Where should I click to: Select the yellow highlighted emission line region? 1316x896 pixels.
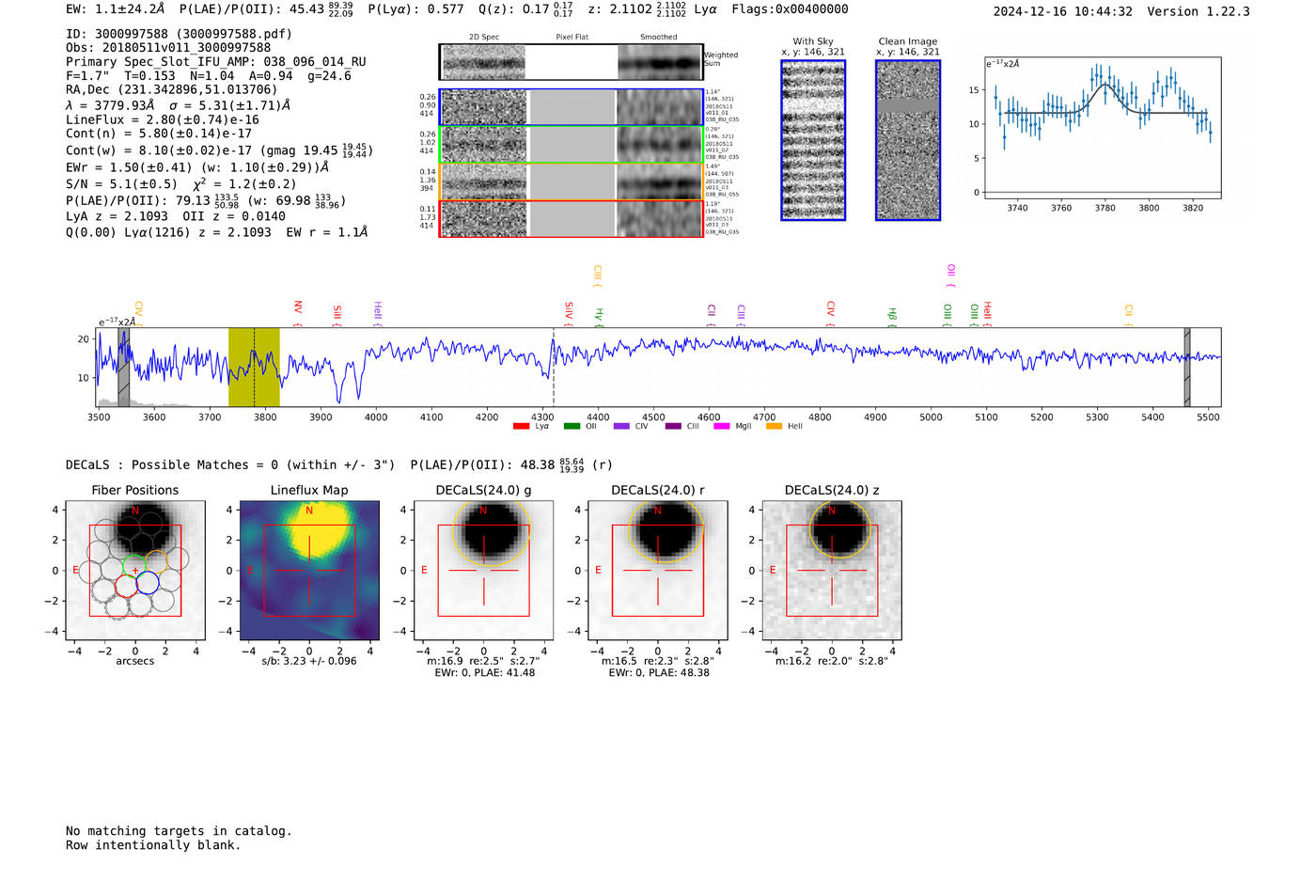tap(254, 368)
